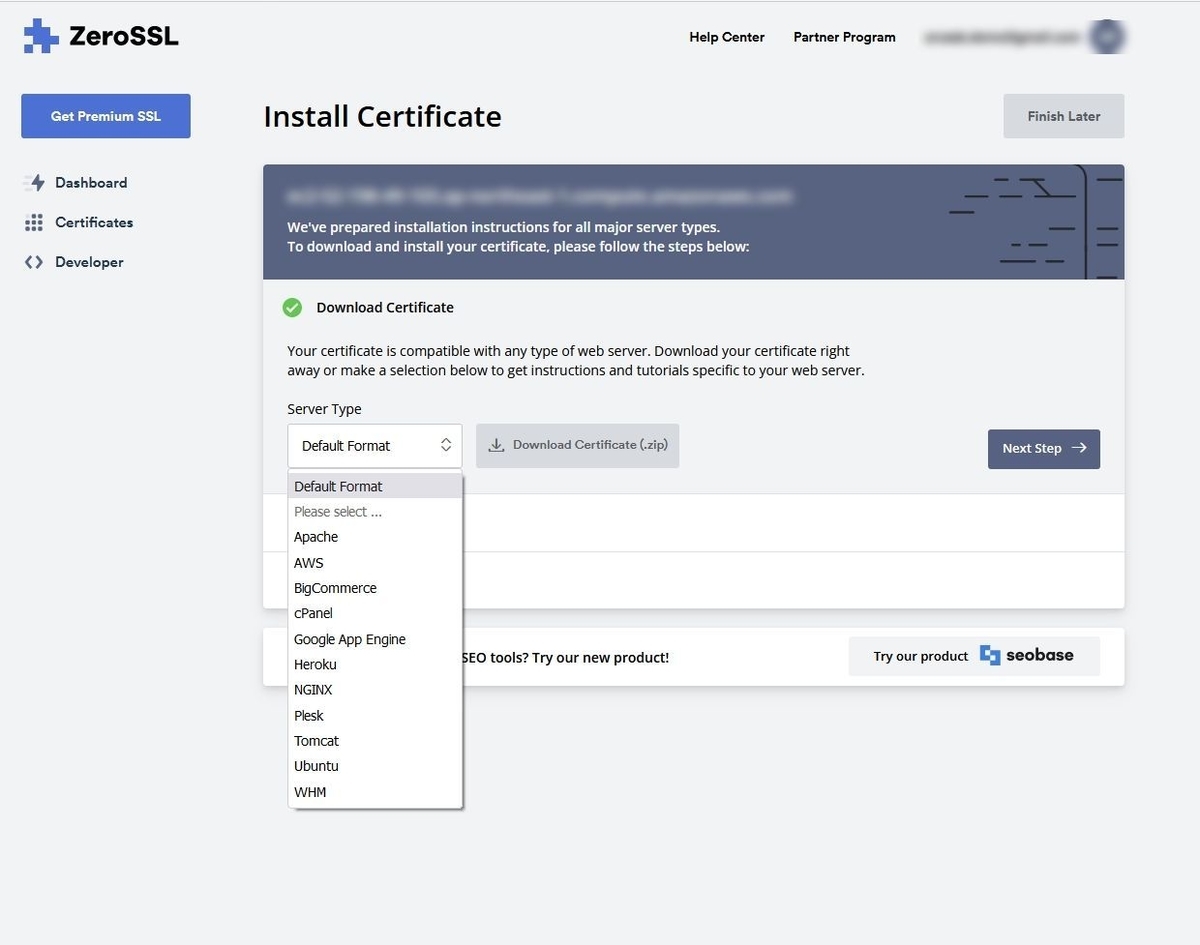Open the Dashboard page

coord(91,183)
